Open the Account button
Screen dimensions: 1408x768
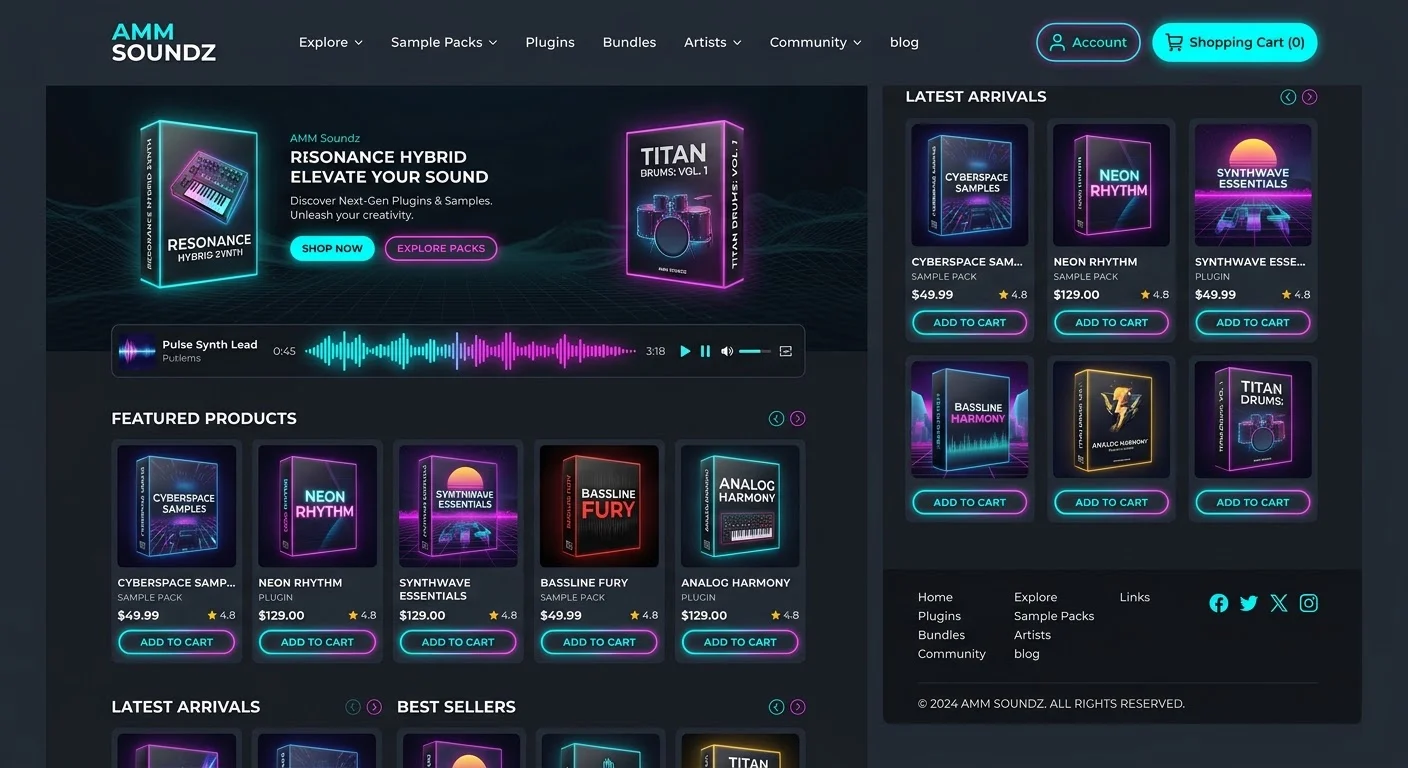pos(1088,42)
